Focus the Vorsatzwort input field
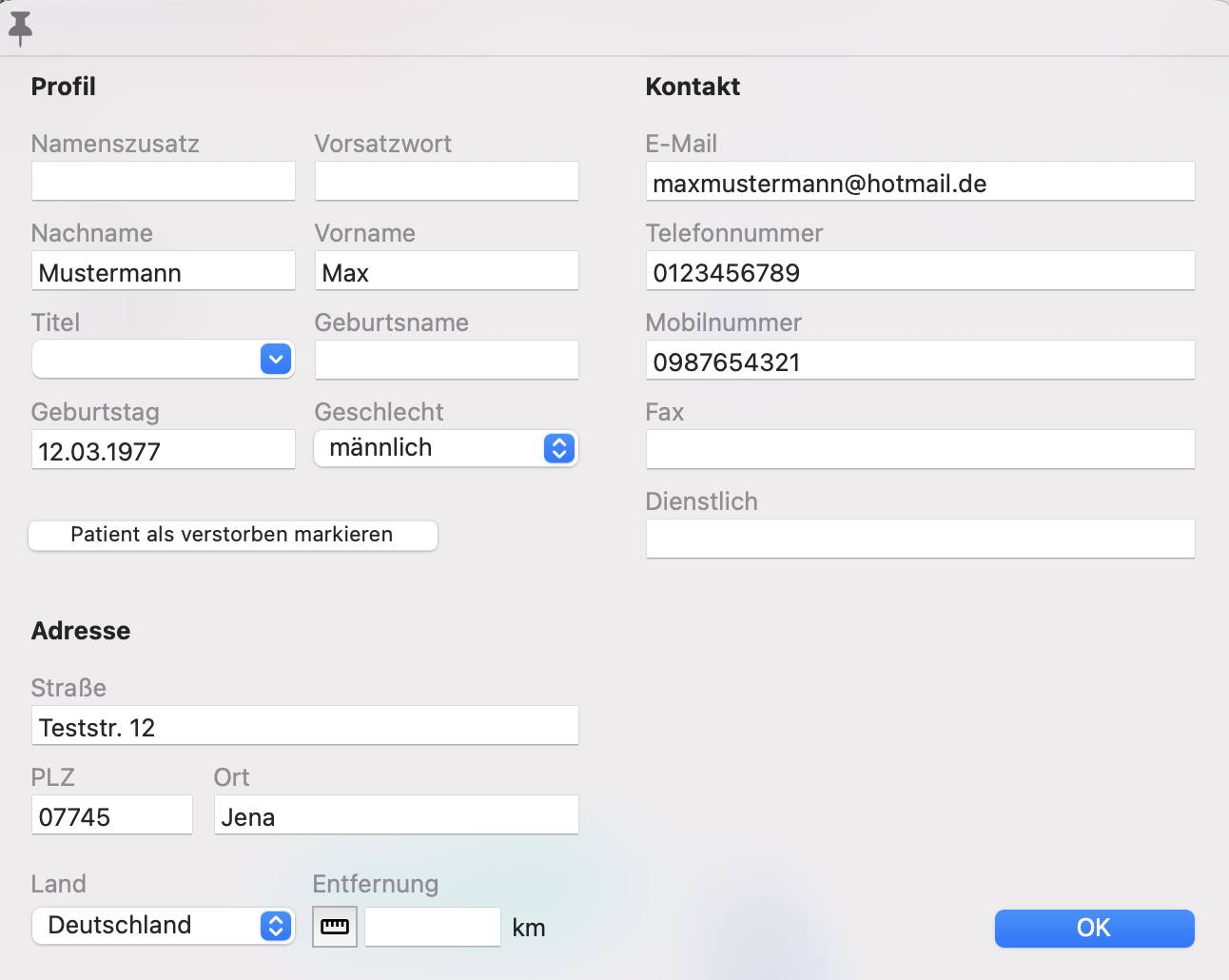This screenshot has width=1229, height=980. tap(446, 181)
